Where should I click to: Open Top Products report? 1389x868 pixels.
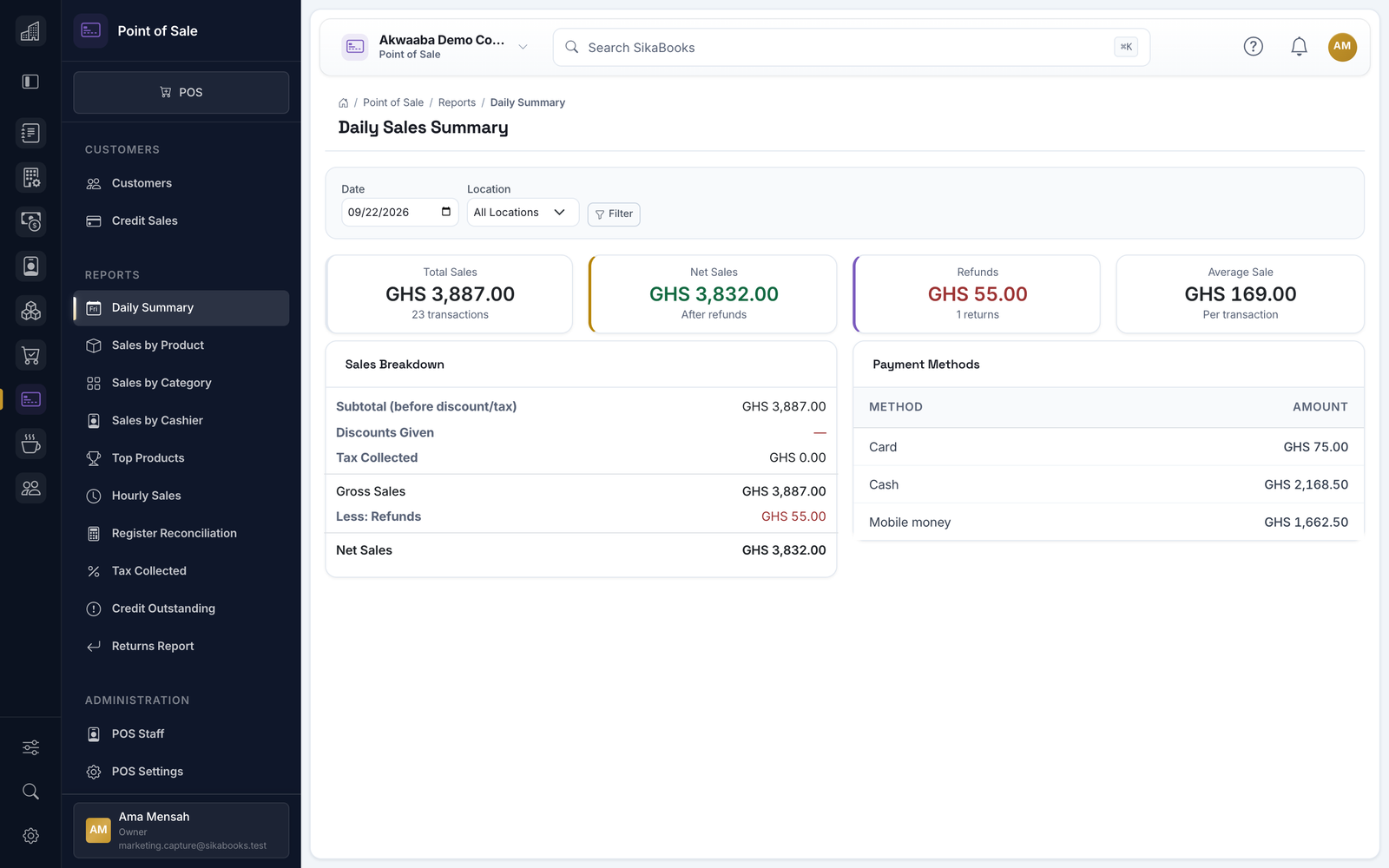(x=181, y=458)
